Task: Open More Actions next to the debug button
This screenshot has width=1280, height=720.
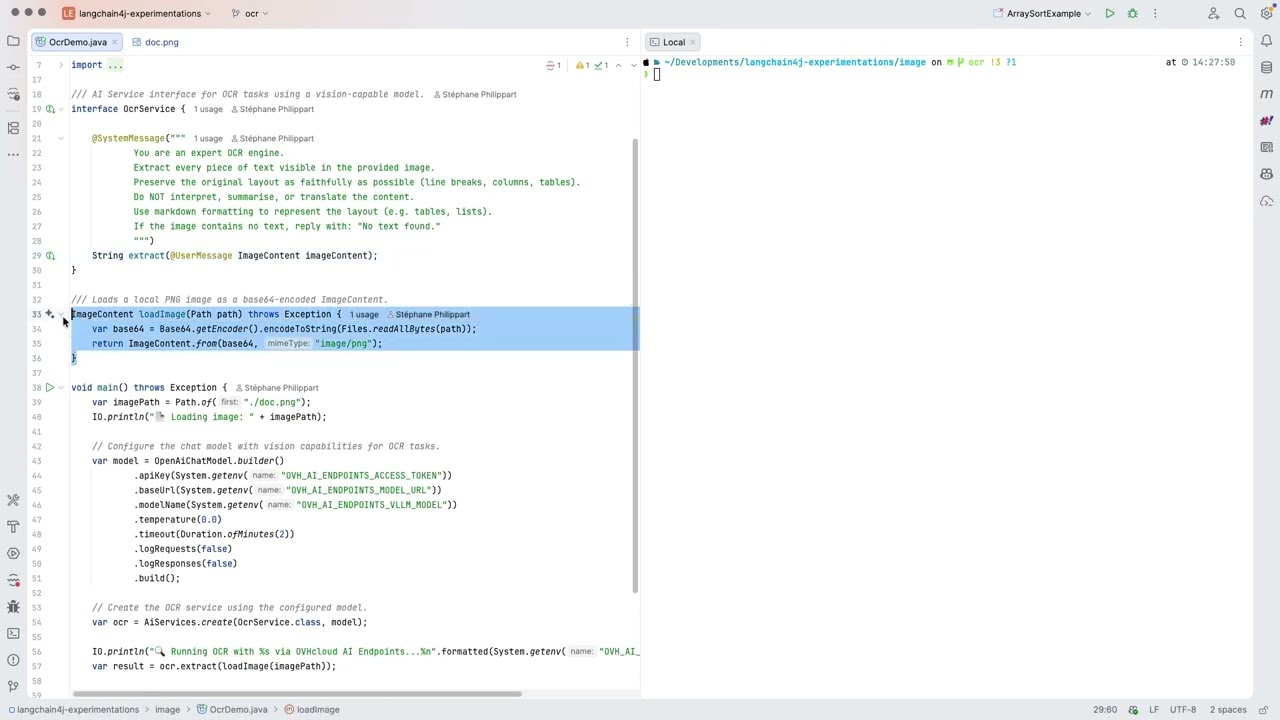Action: click(x=1155, y=13)
